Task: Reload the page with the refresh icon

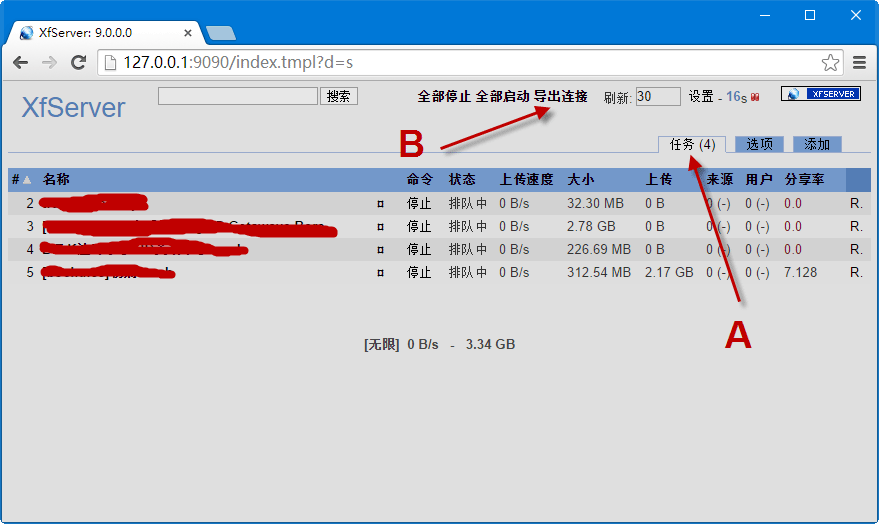Action: [x=78, y=62]
